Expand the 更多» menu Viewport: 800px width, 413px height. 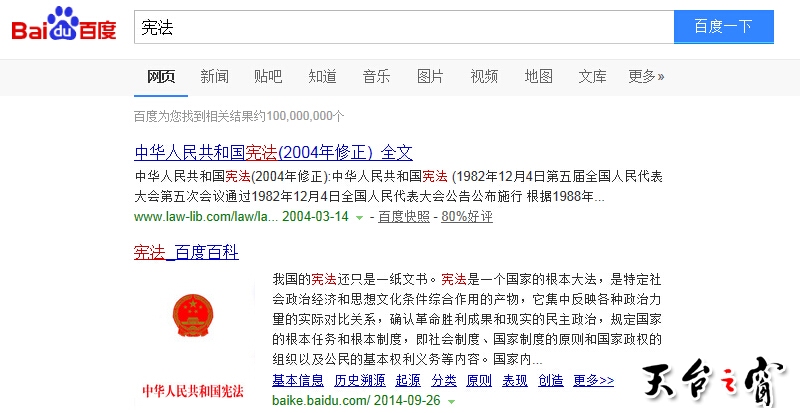click(646, 77)
